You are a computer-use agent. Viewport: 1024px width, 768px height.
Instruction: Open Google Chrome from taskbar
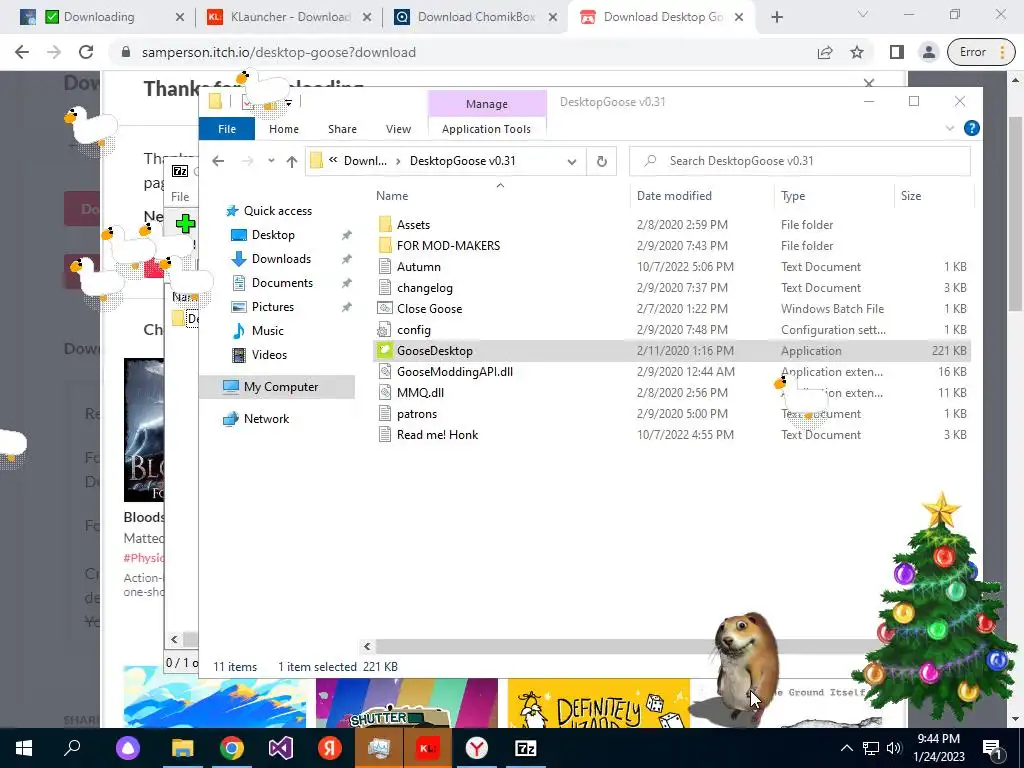coord(231,748)
